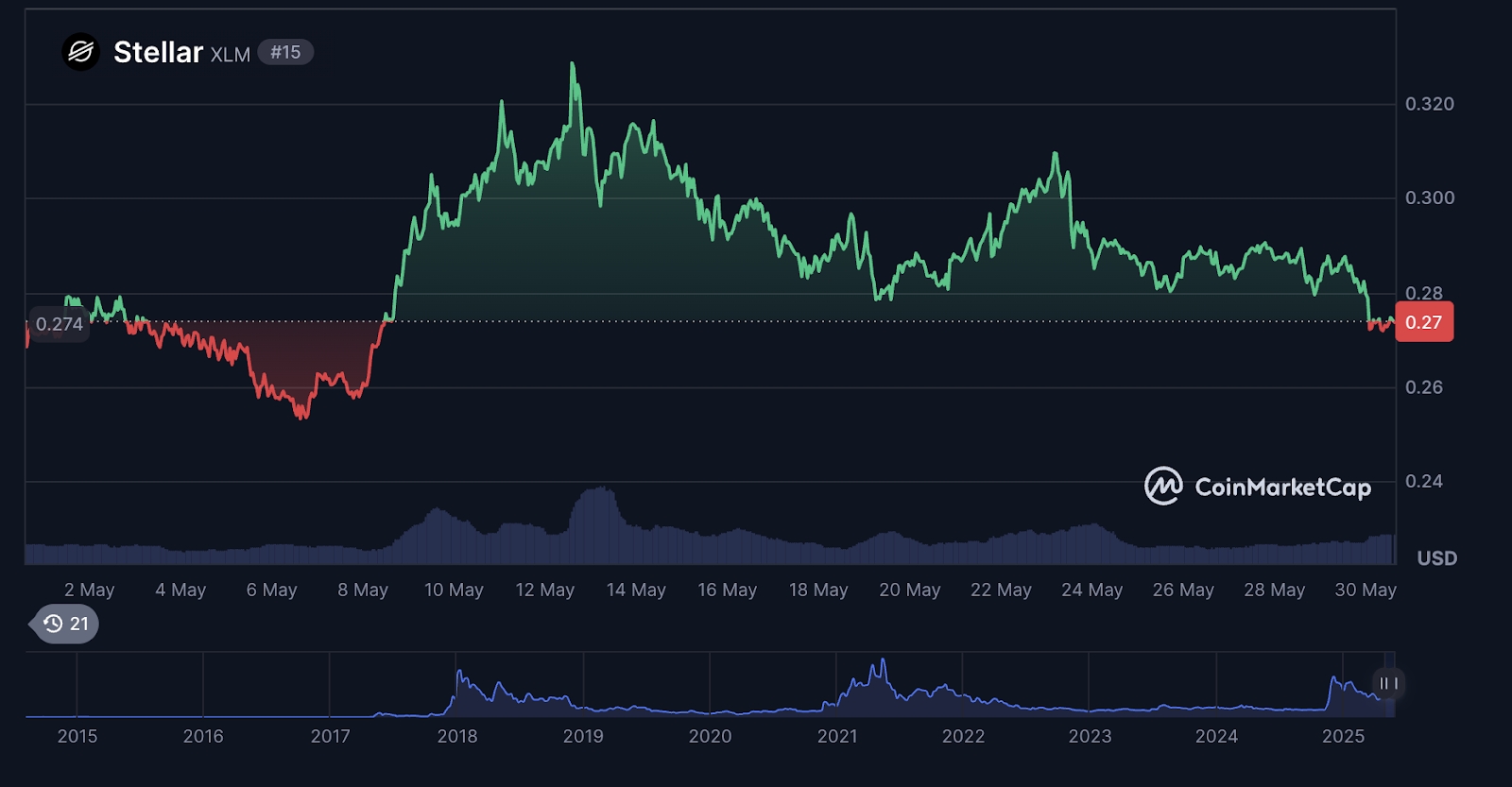Open the CoinMarketCap watermark text
This screenshot has width=1512, height=787.
pyautogui.click(x=1282, y=488)
